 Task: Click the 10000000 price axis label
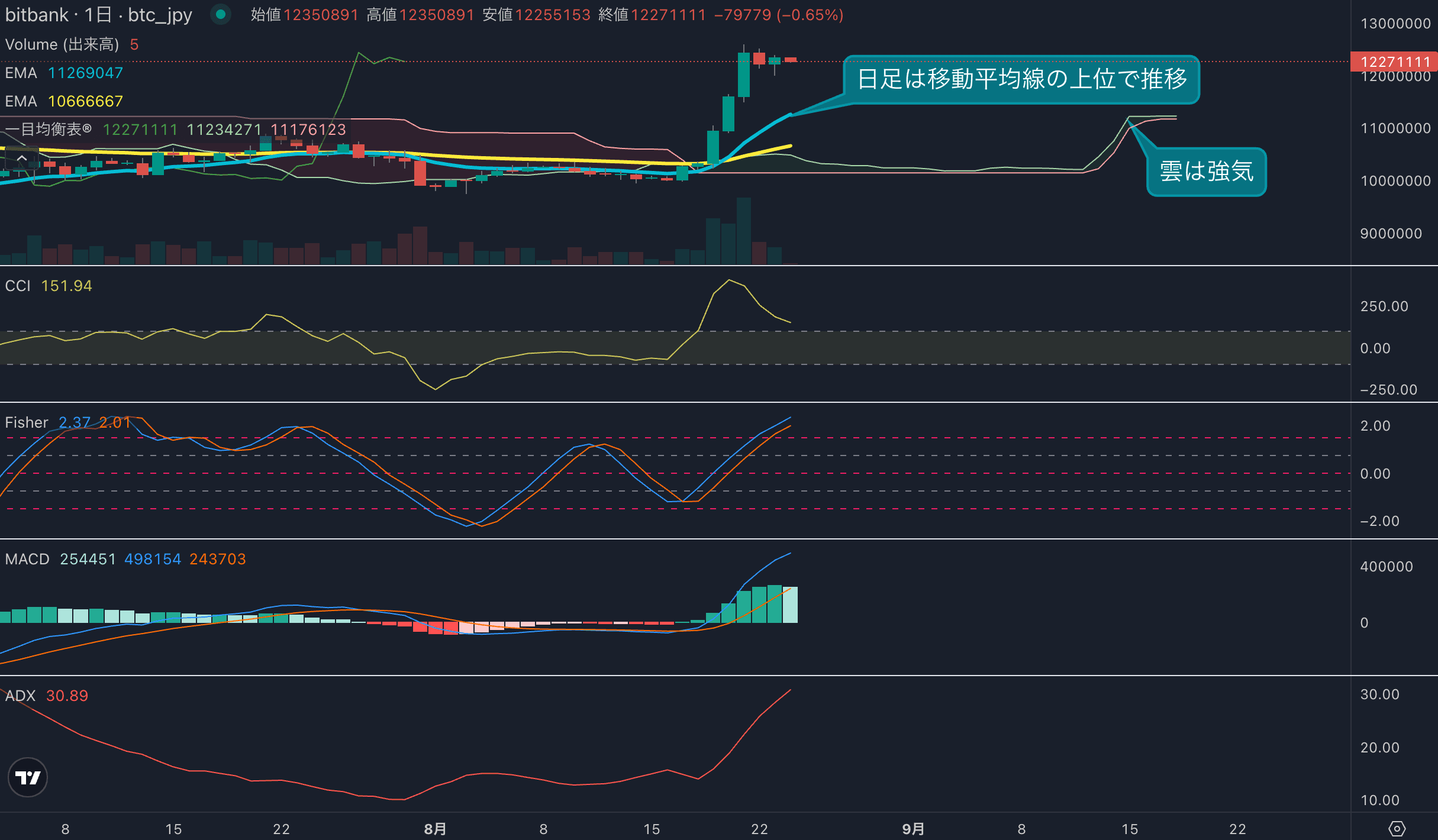click(1395, 181)
